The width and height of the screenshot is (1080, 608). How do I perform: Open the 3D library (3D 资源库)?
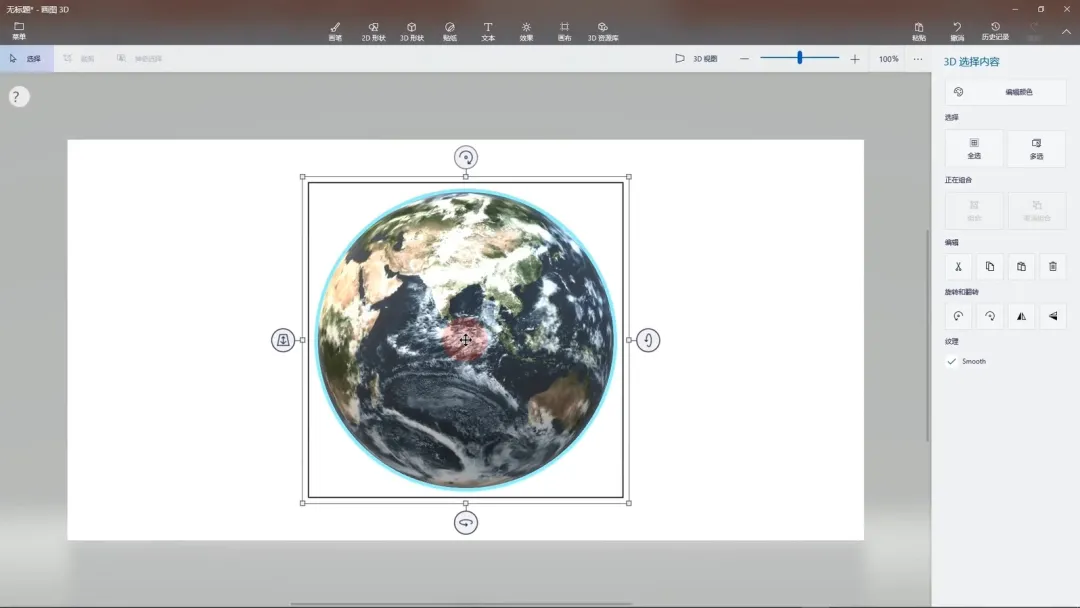[602, 31]
